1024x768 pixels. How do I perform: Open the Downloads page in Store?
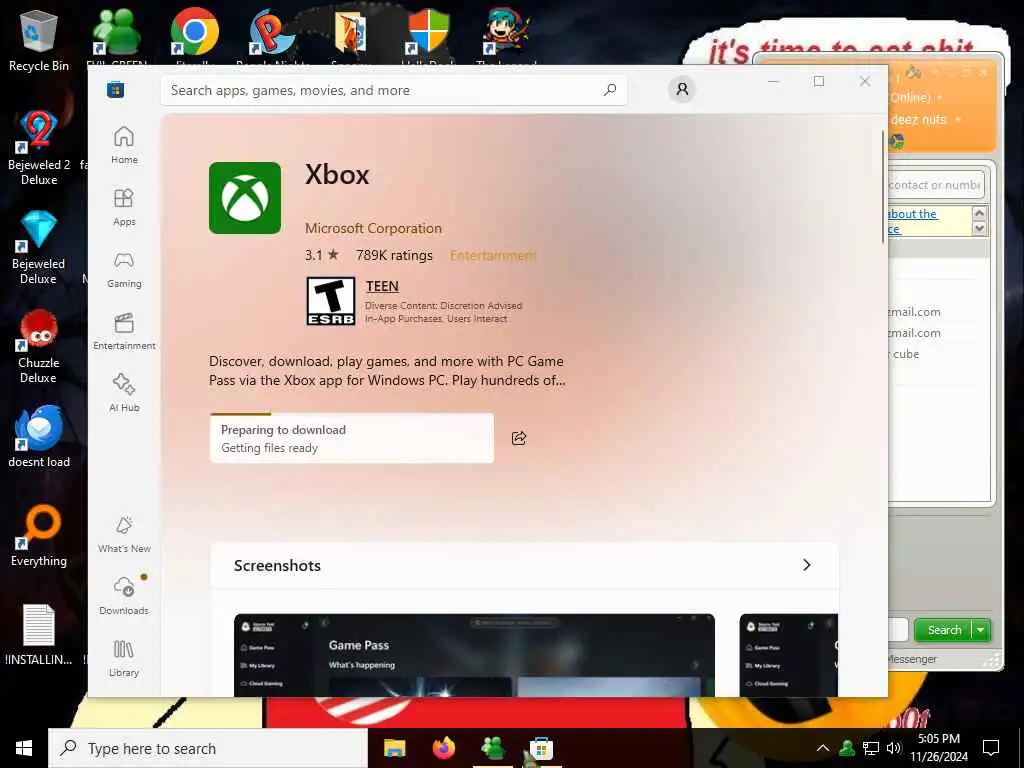tap(124, 596)
